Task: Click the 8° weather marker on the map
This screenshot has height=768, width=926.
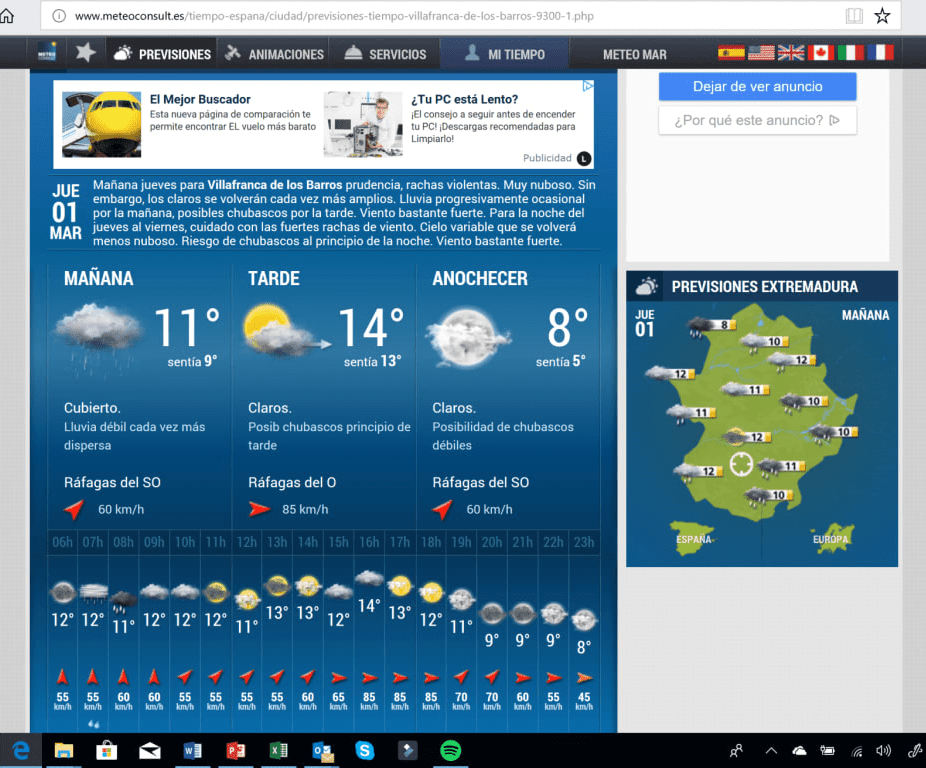Action: pyautogui.click(x=711, y=325)
